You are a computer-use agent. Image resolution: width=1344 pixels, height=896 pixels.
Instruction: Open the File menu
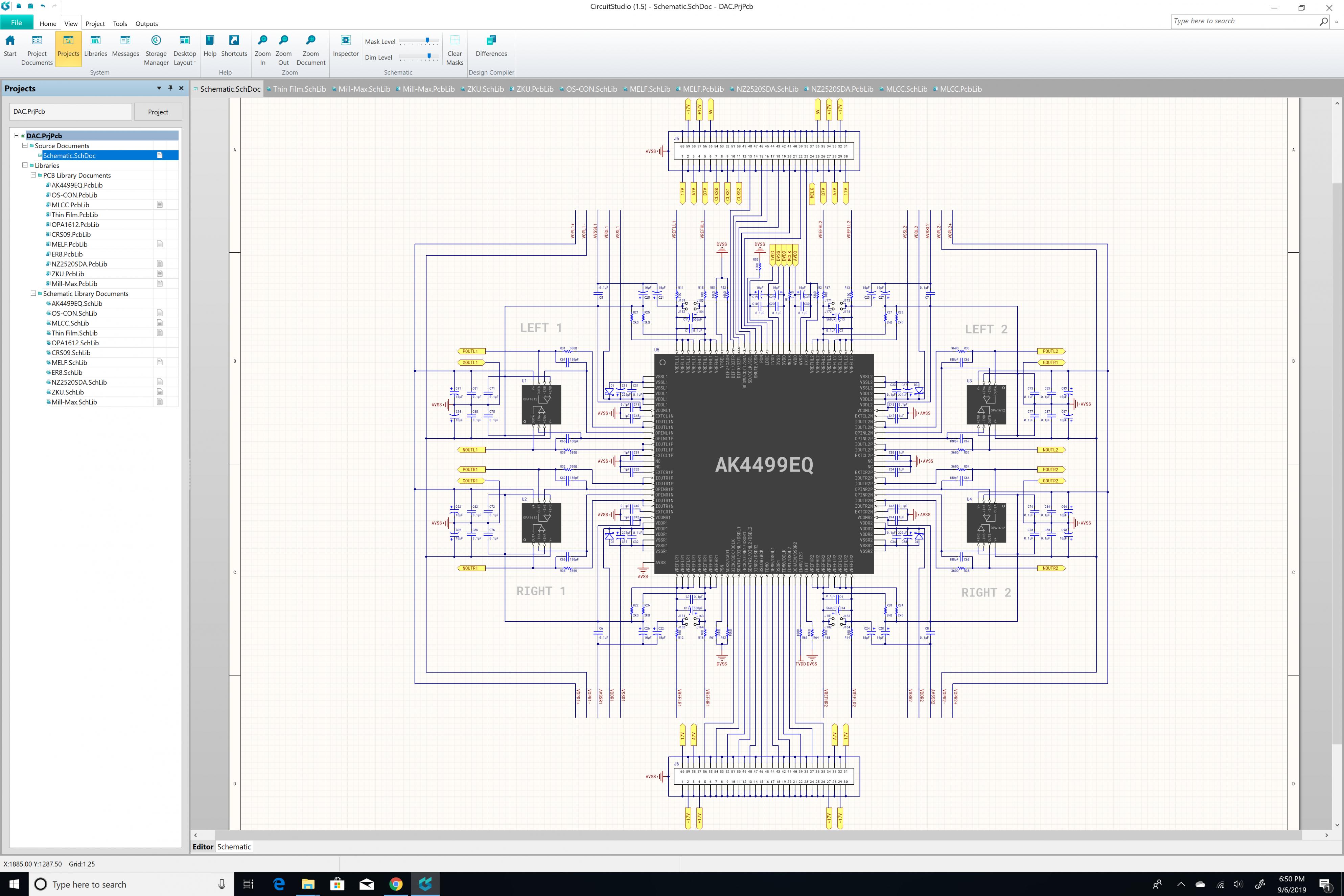[17, 23]
